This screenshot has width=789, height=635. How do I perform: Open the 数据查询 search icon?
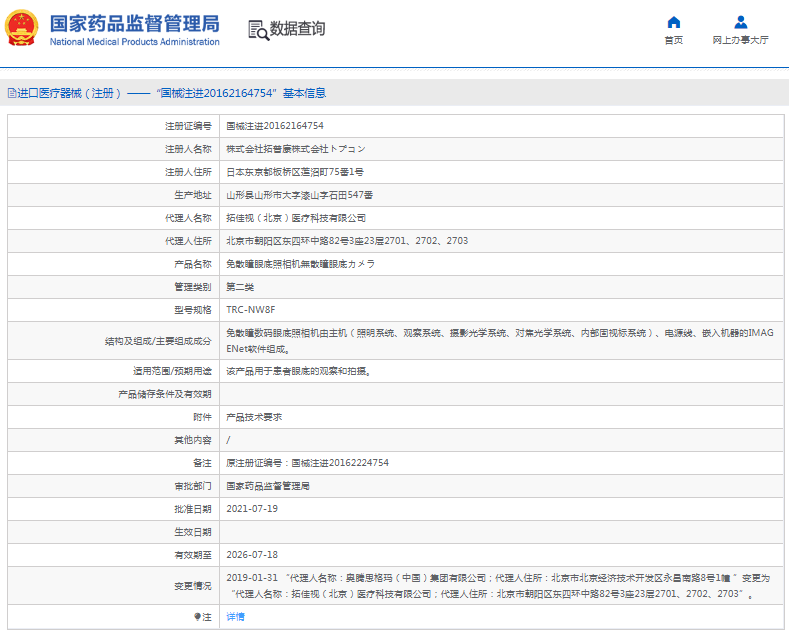tap(259, 30)
